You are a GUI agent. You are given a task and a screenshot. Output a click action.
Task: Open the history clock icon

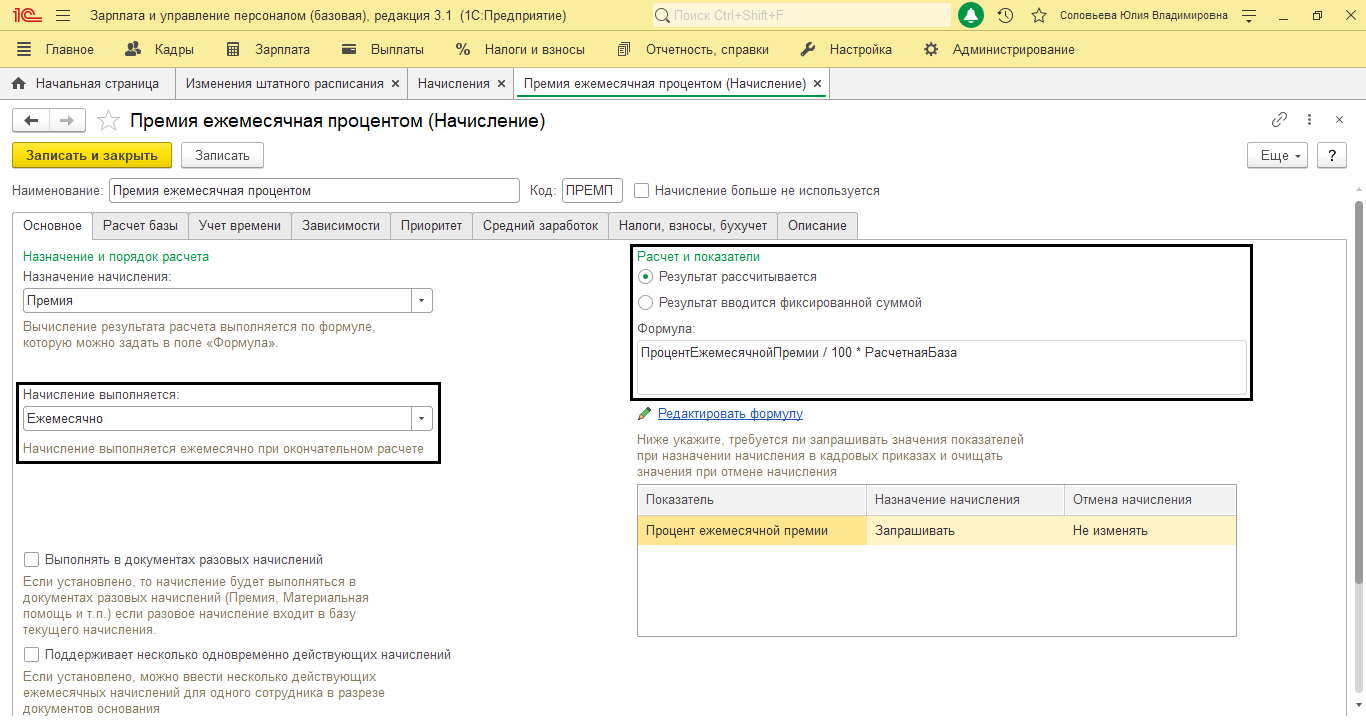coord(1006,16)
